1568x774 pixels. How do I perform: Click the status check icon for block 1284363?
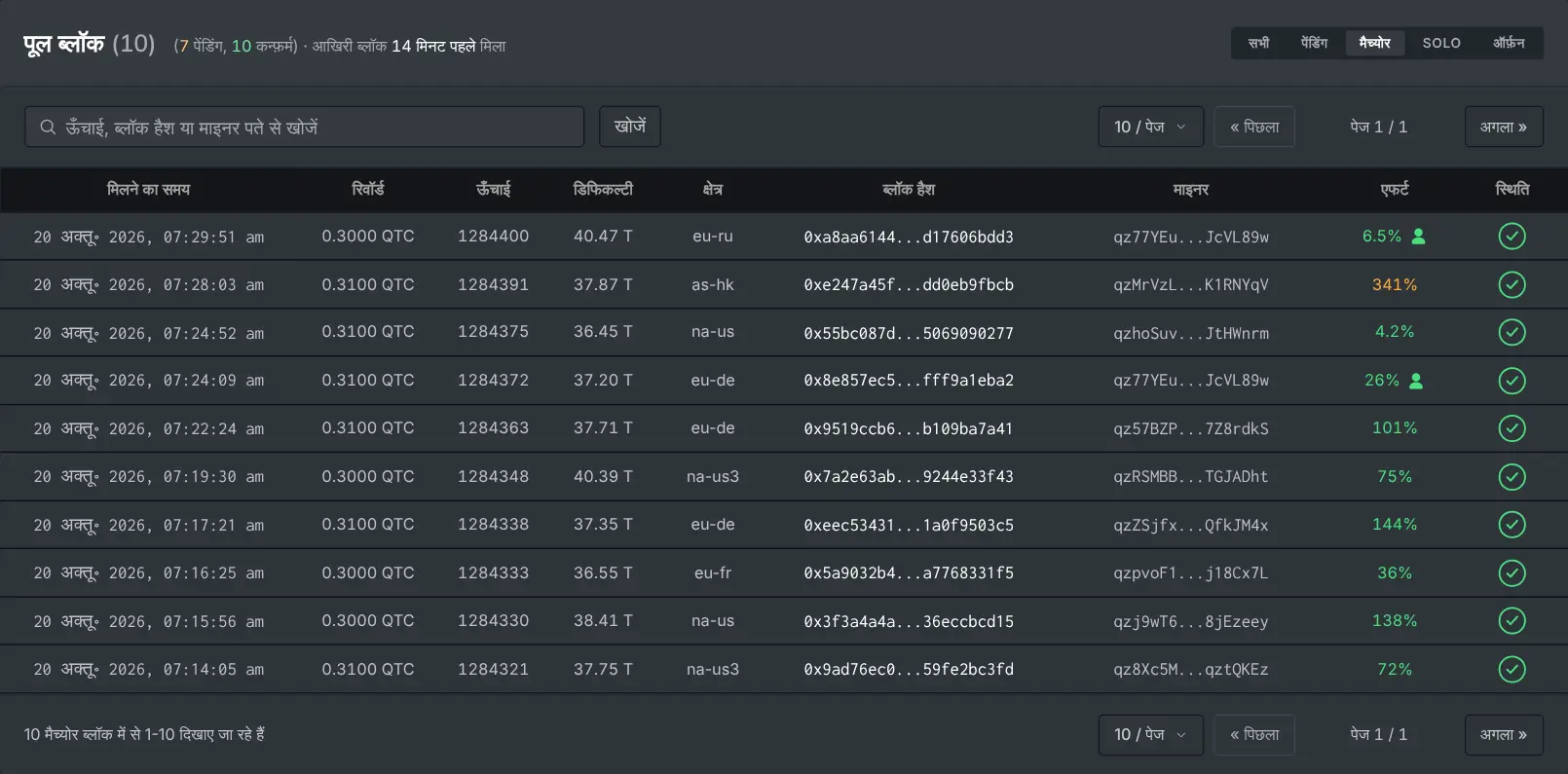click(1512, 428)
